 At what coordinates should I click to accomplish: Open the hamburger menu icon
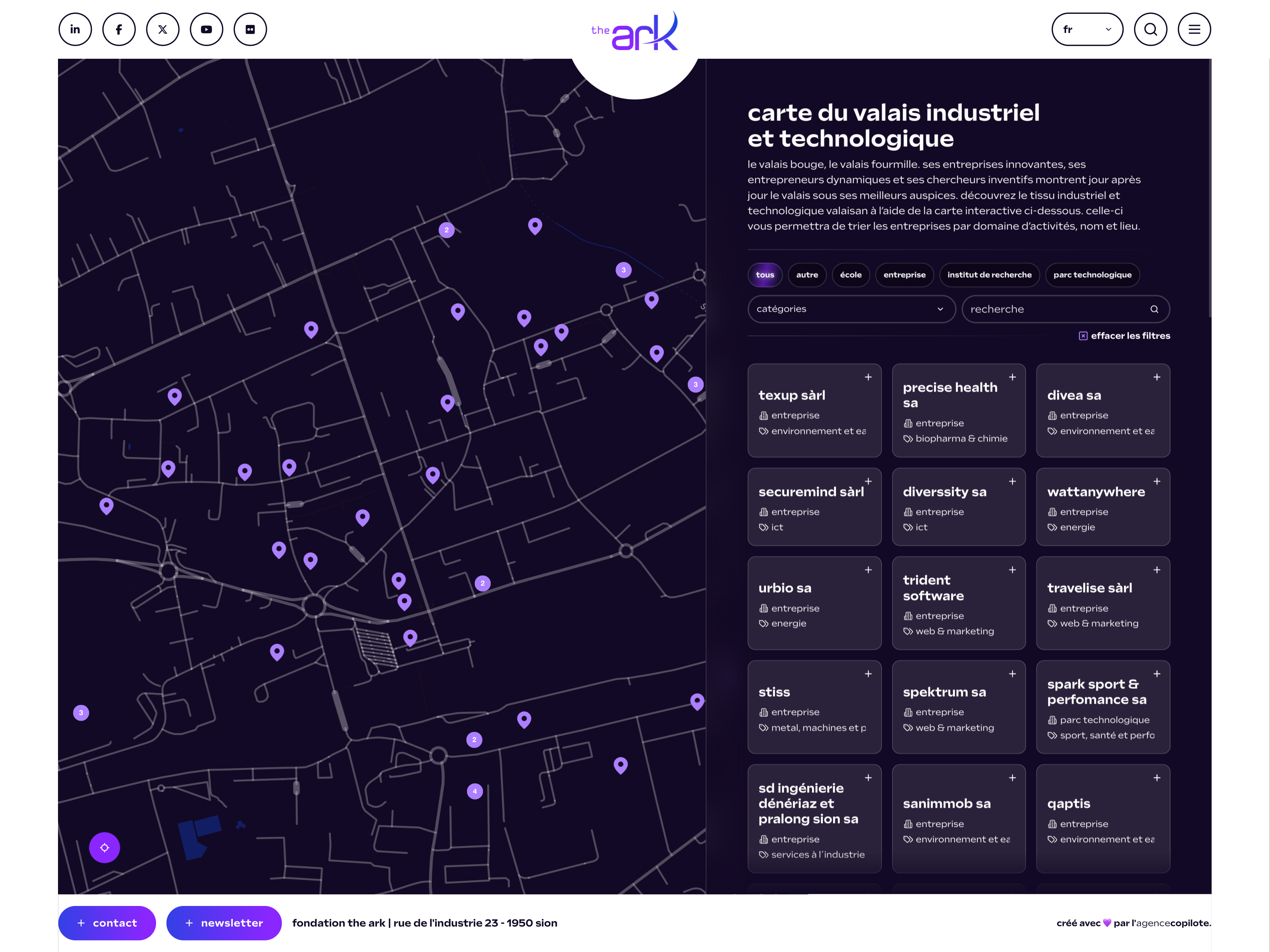1194,29
